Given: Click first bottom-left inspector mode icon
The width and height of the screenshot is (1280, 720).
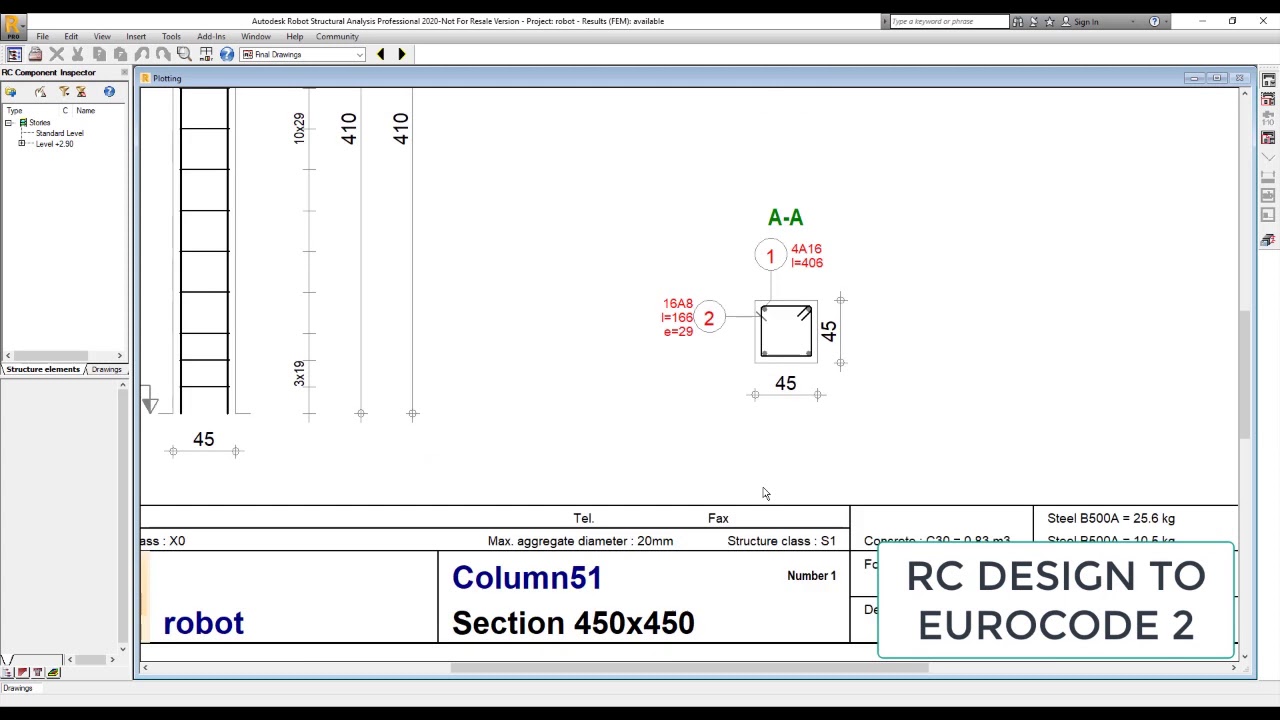Looking at the screenshot, I should tap(8, 673).
